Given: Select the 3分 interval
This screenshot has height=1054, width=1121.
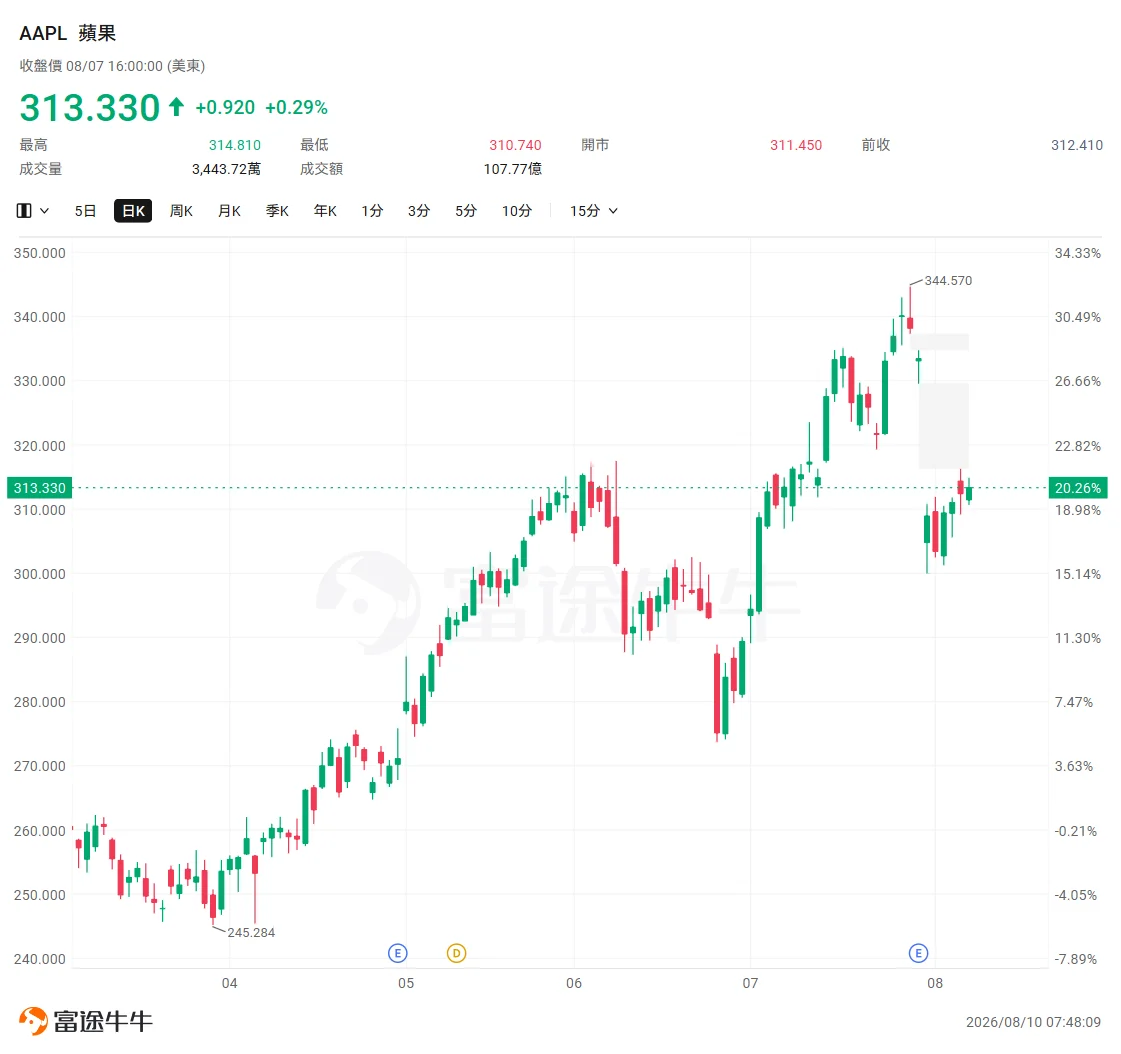Looking at the screenshot, I should [419, 211].
